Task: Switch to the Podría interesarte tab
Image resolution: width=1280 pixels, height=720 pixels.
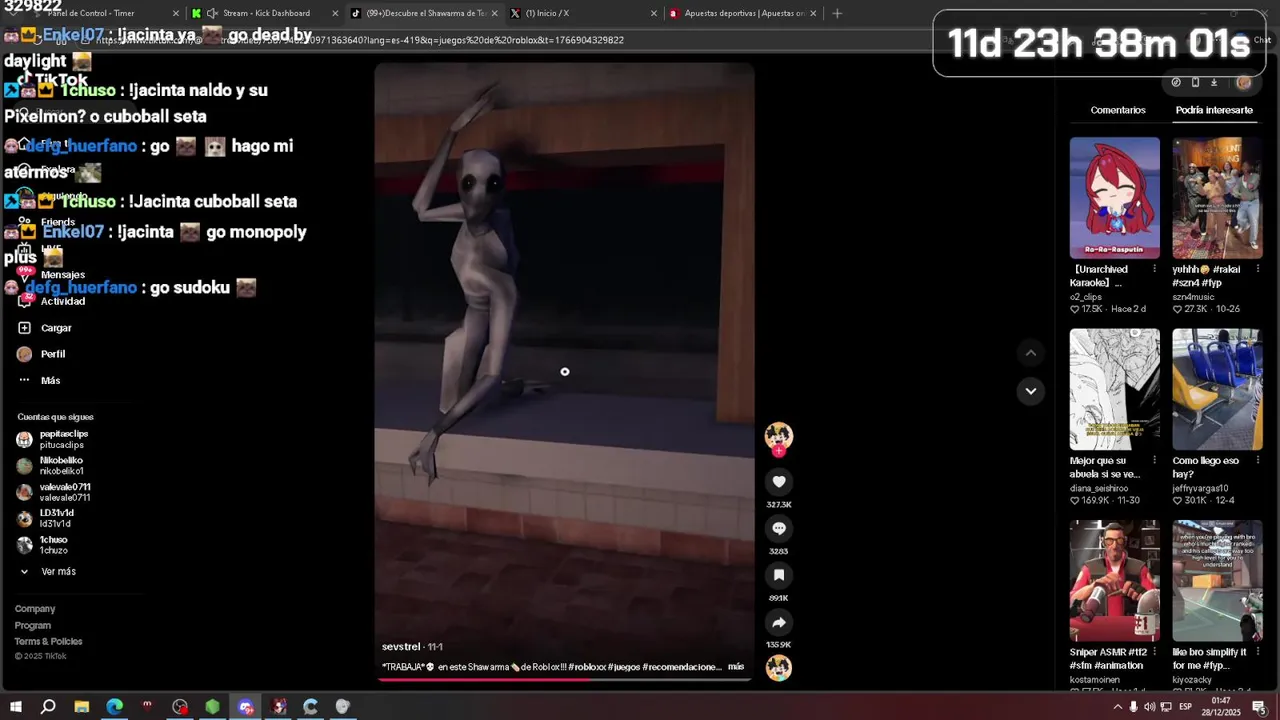Action: [x=1214, y=110]
